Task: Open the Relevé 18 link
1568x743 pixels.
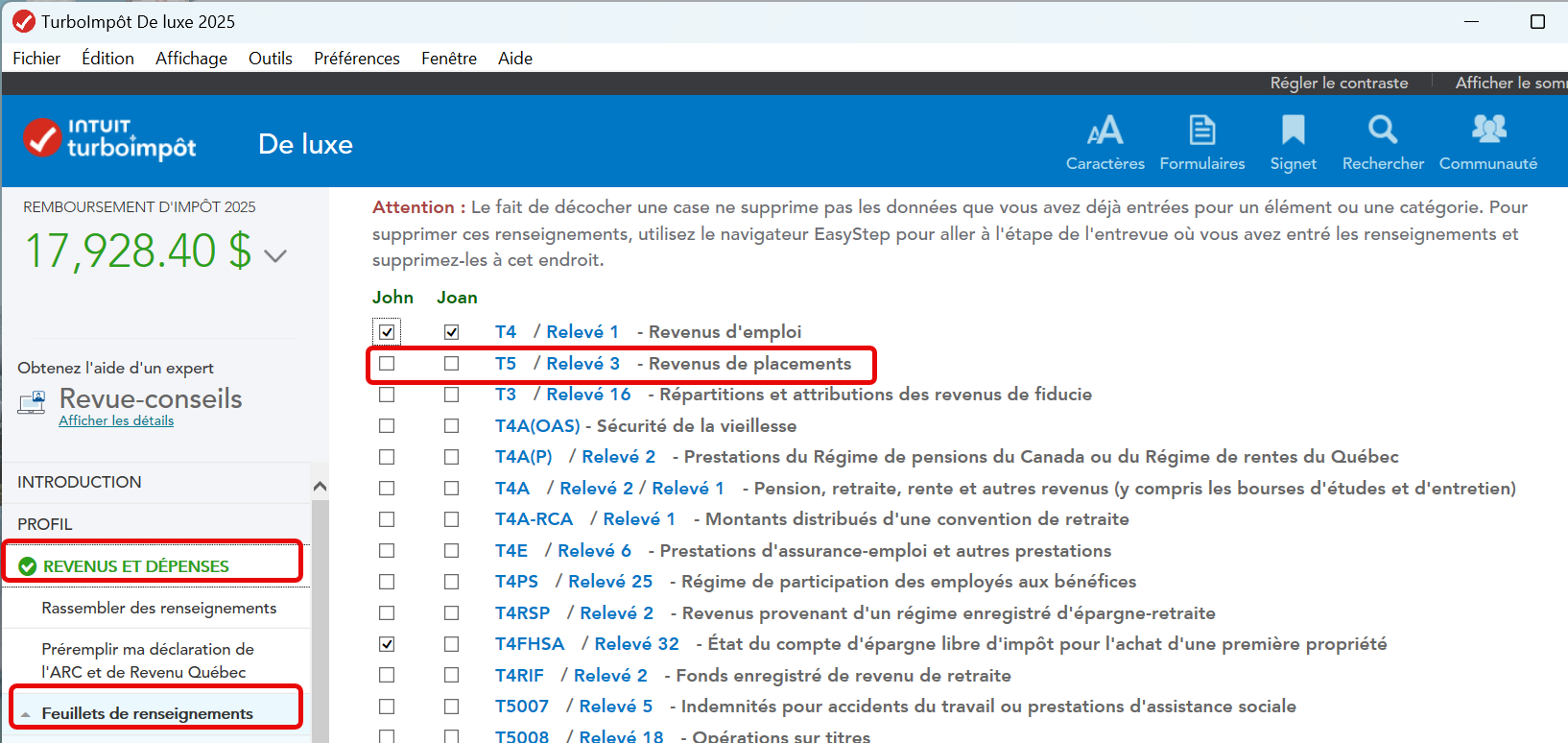Action: 622,736
